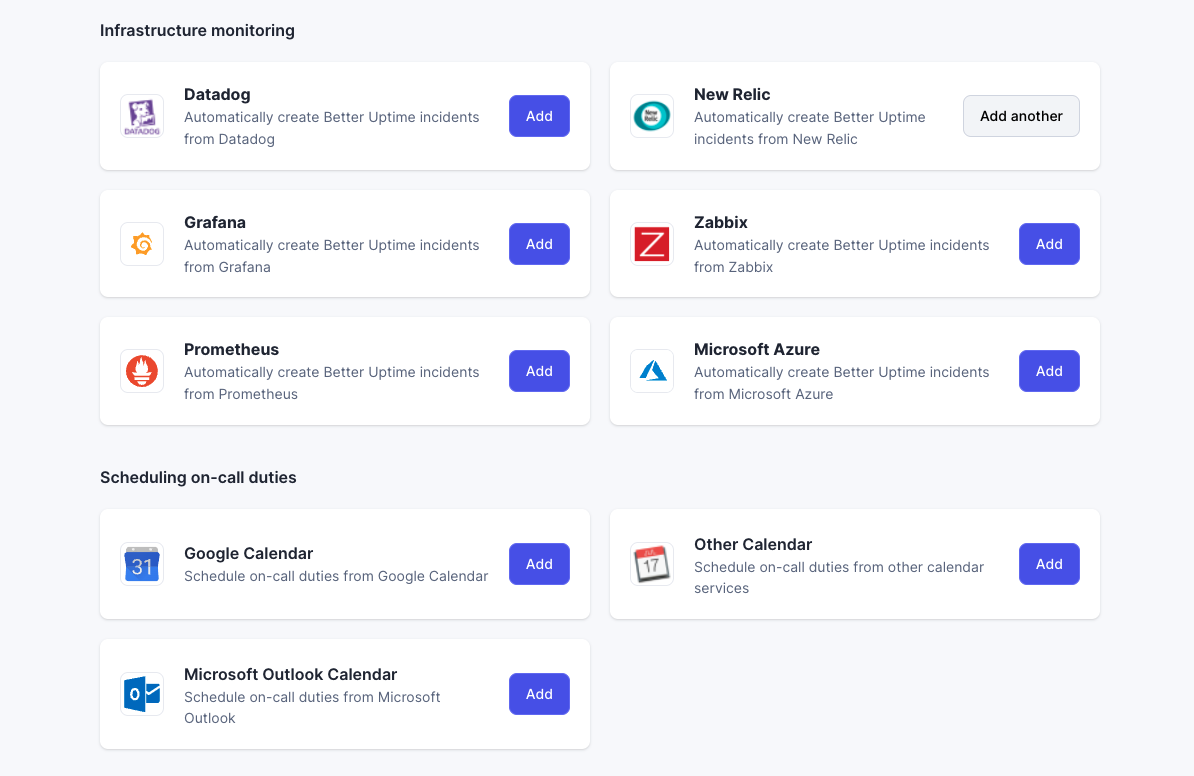Add the Zabbix integration
This screenshot has height=776, width=1194.
pyautogui.click(x=1049, y=243)
